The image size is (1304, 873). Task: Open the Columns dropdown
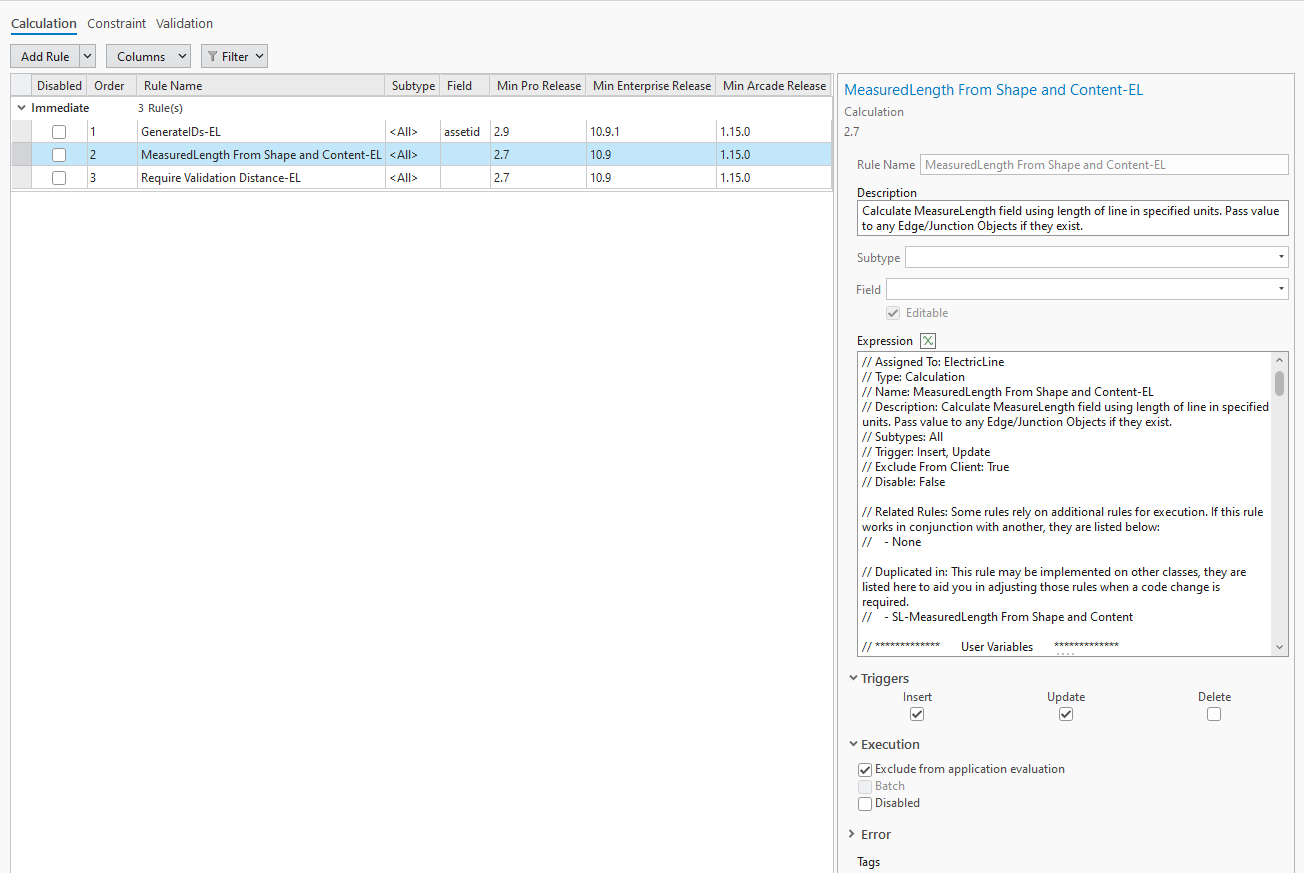147,56
